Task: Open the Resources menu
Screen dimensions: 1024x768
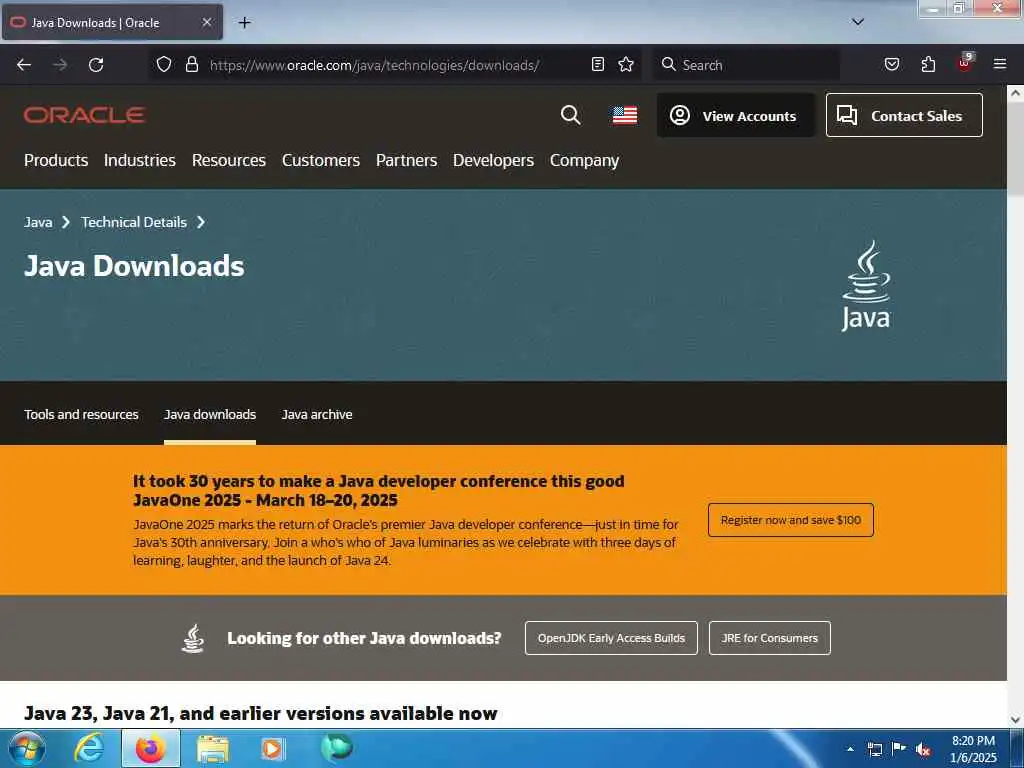Action: pos(229,160)
